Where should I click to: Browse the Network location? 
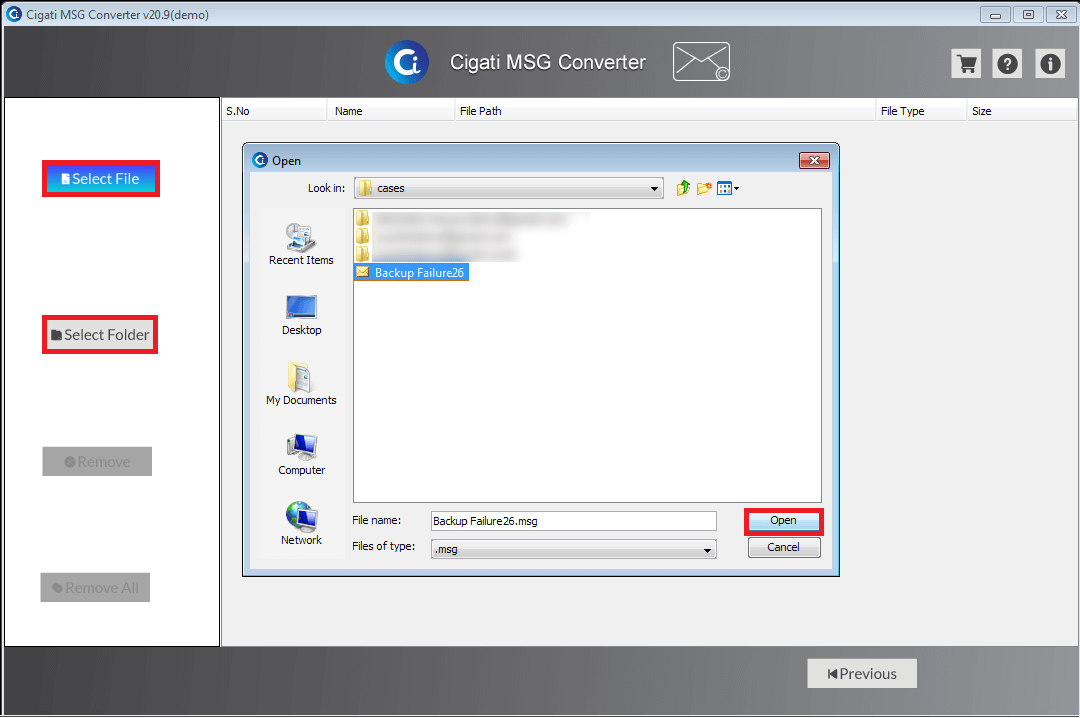tap(301, 524)
